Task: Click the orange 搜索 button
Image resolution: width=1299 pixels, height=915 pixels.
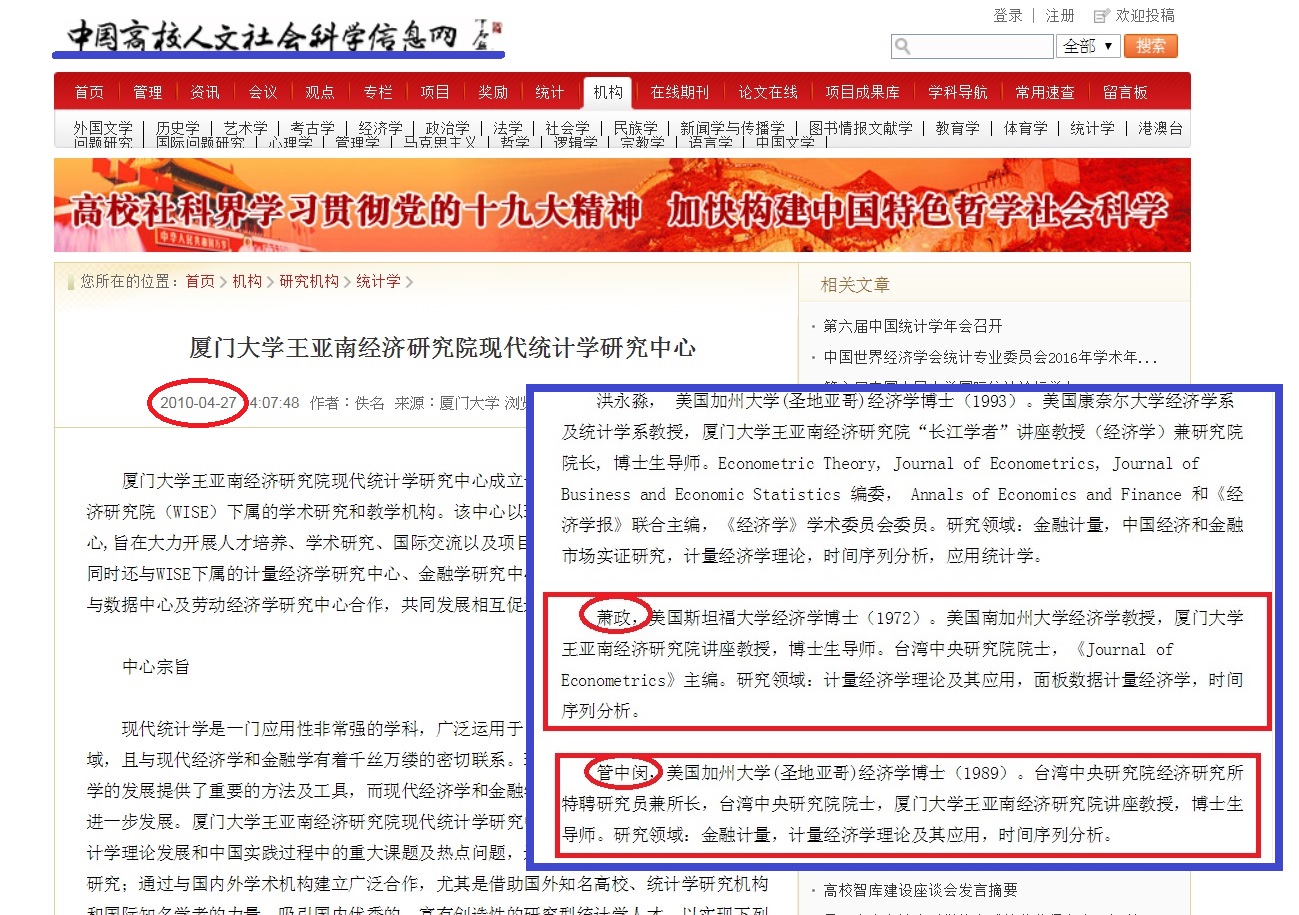Action: point(1151,46)
